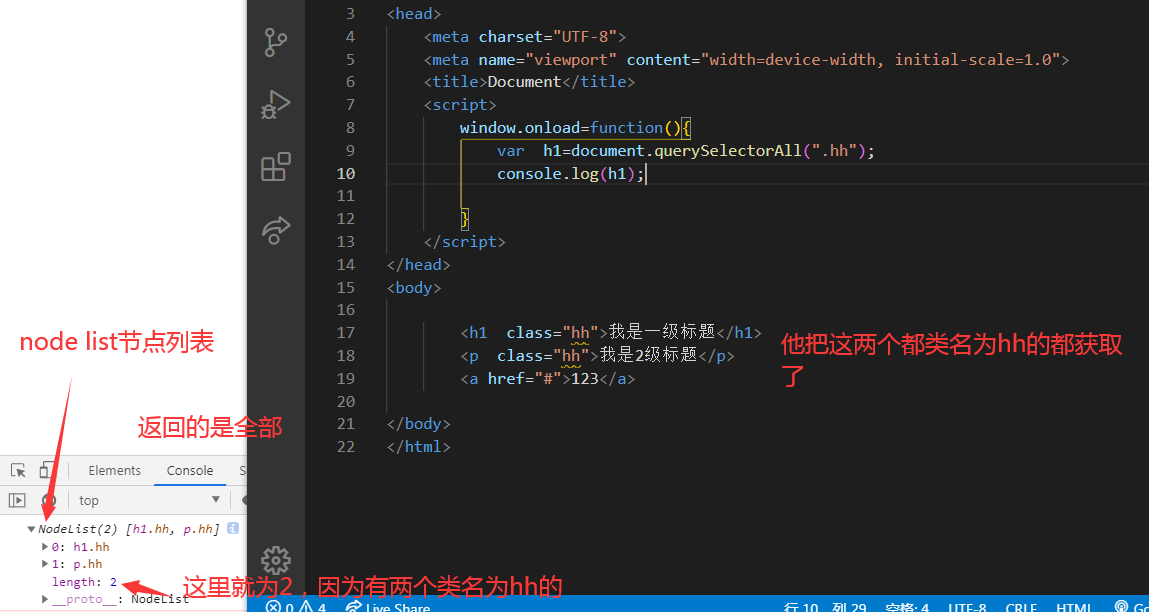Open the top frame context dropdown
1149x612 pixels.
click(x=147, y=500)
